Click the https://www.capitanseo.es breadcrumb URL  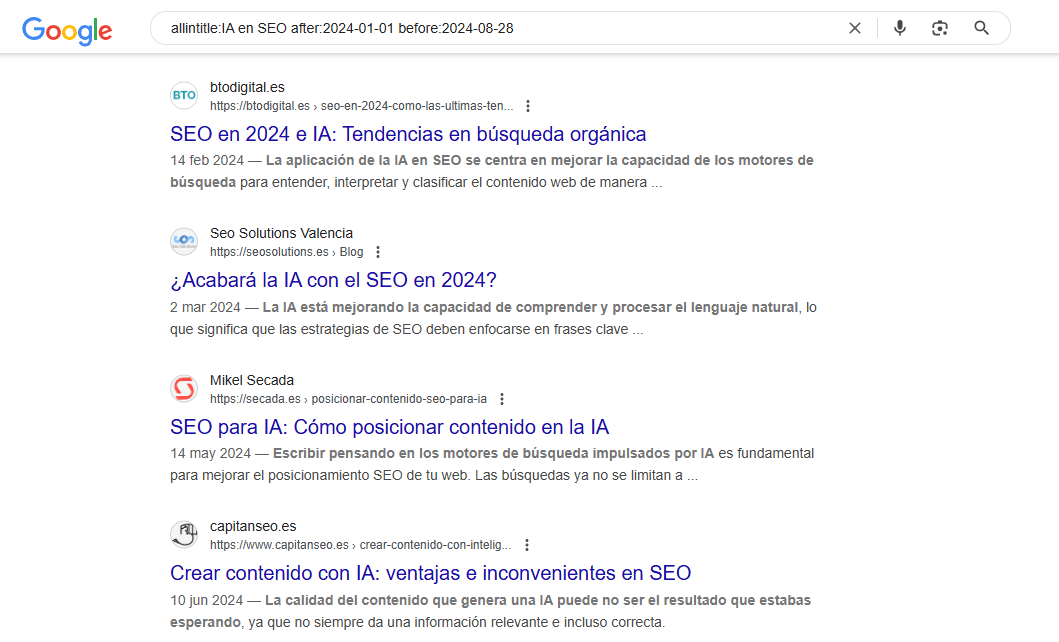point(361,545)
